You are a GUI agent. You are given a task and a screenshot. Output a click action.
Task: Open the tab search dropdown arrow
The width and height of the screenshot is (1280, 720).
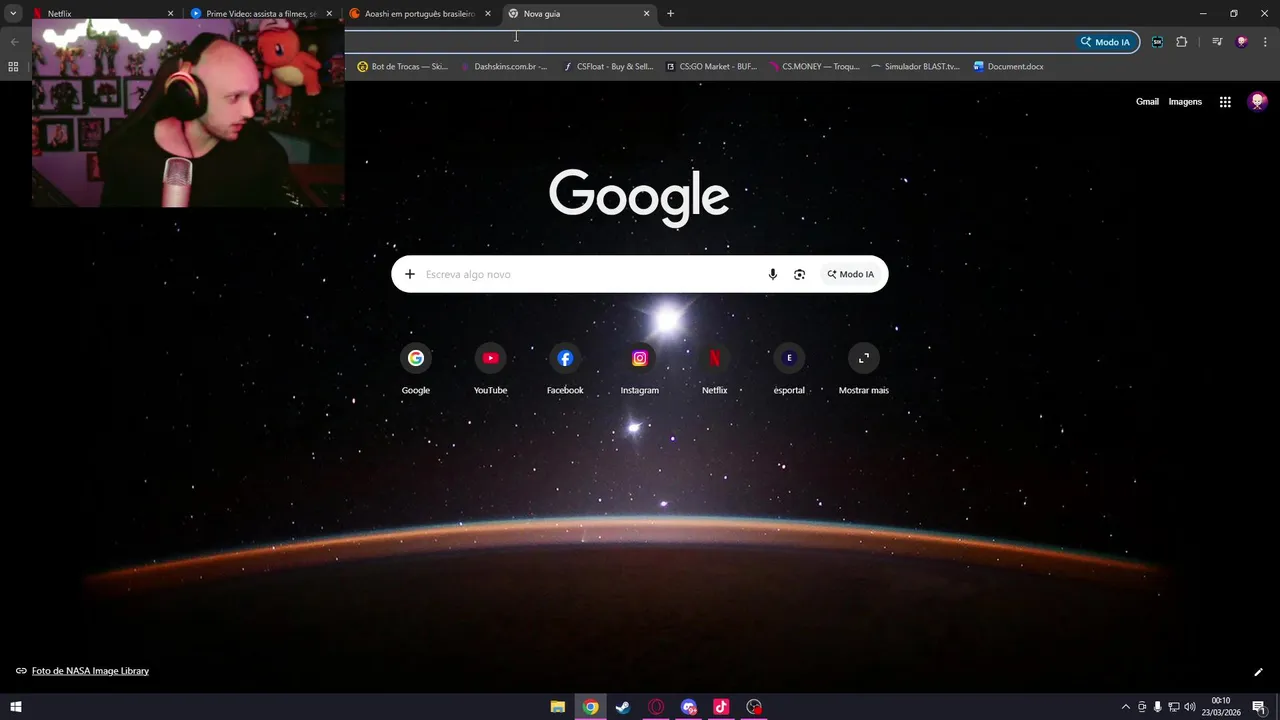click(13, 14)
